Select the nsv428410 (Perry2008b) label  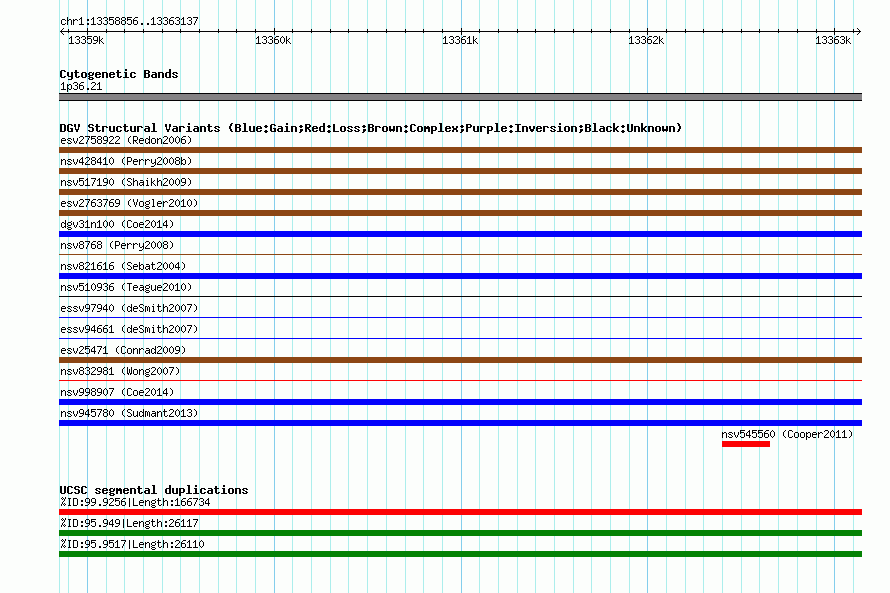click(x=126, y=161)
